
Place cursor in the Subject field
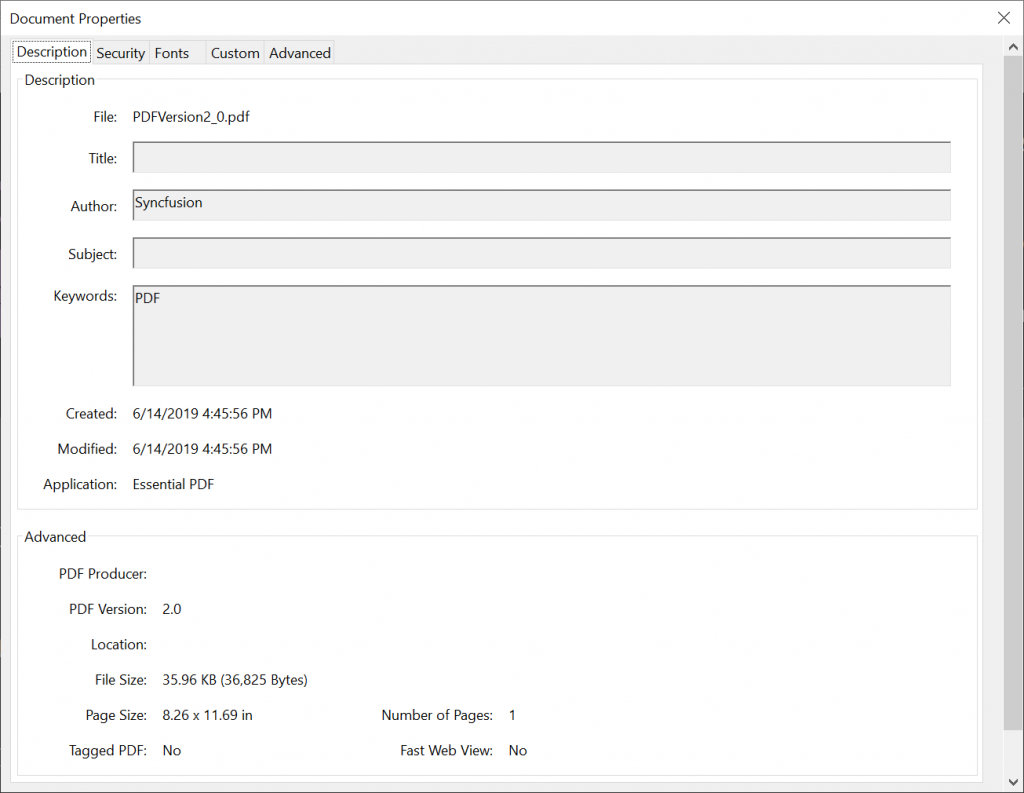(540, 253)
